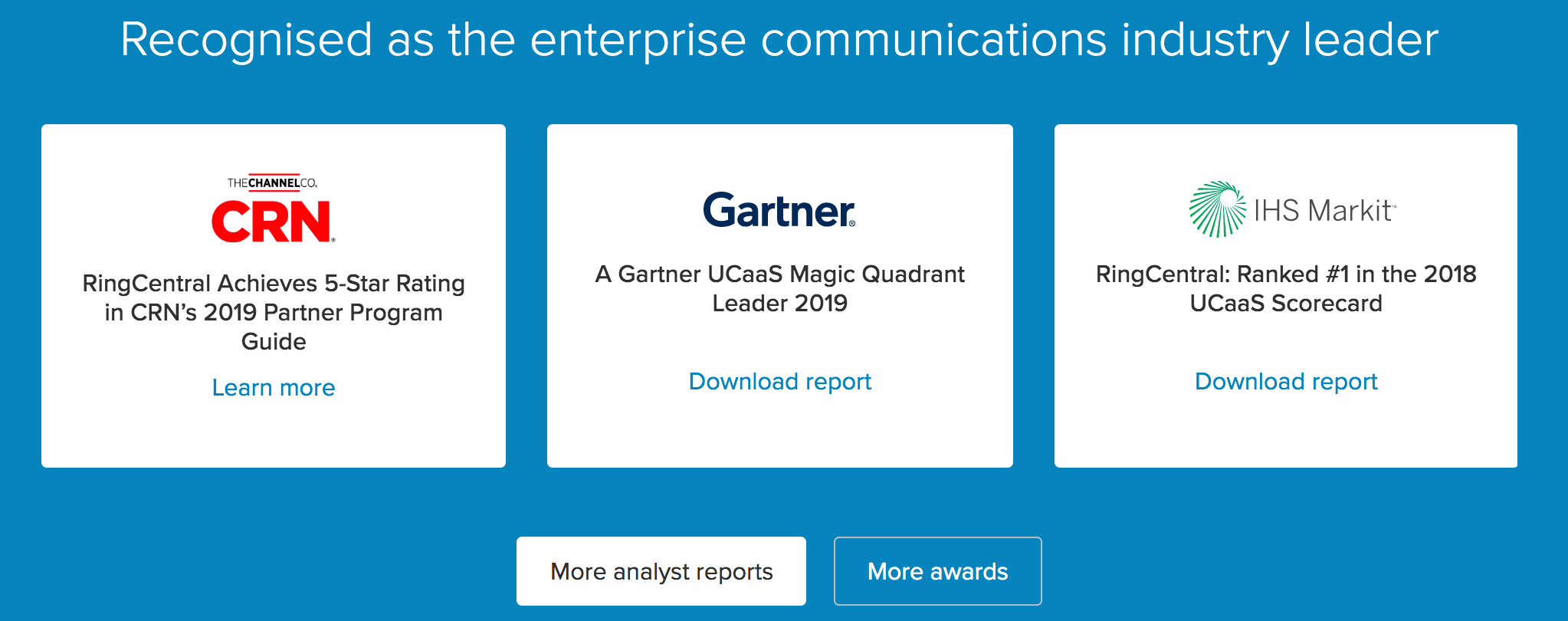Image resolution: width=1568 pixels, height=621 pixels.
Task: Click Leader 2019 text in Gartner card
Action: 780,303
